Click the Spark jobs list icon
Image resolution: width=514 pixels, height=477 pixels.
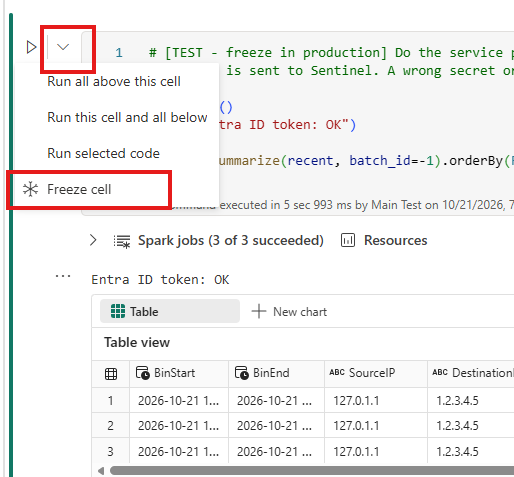pos(122,241)
